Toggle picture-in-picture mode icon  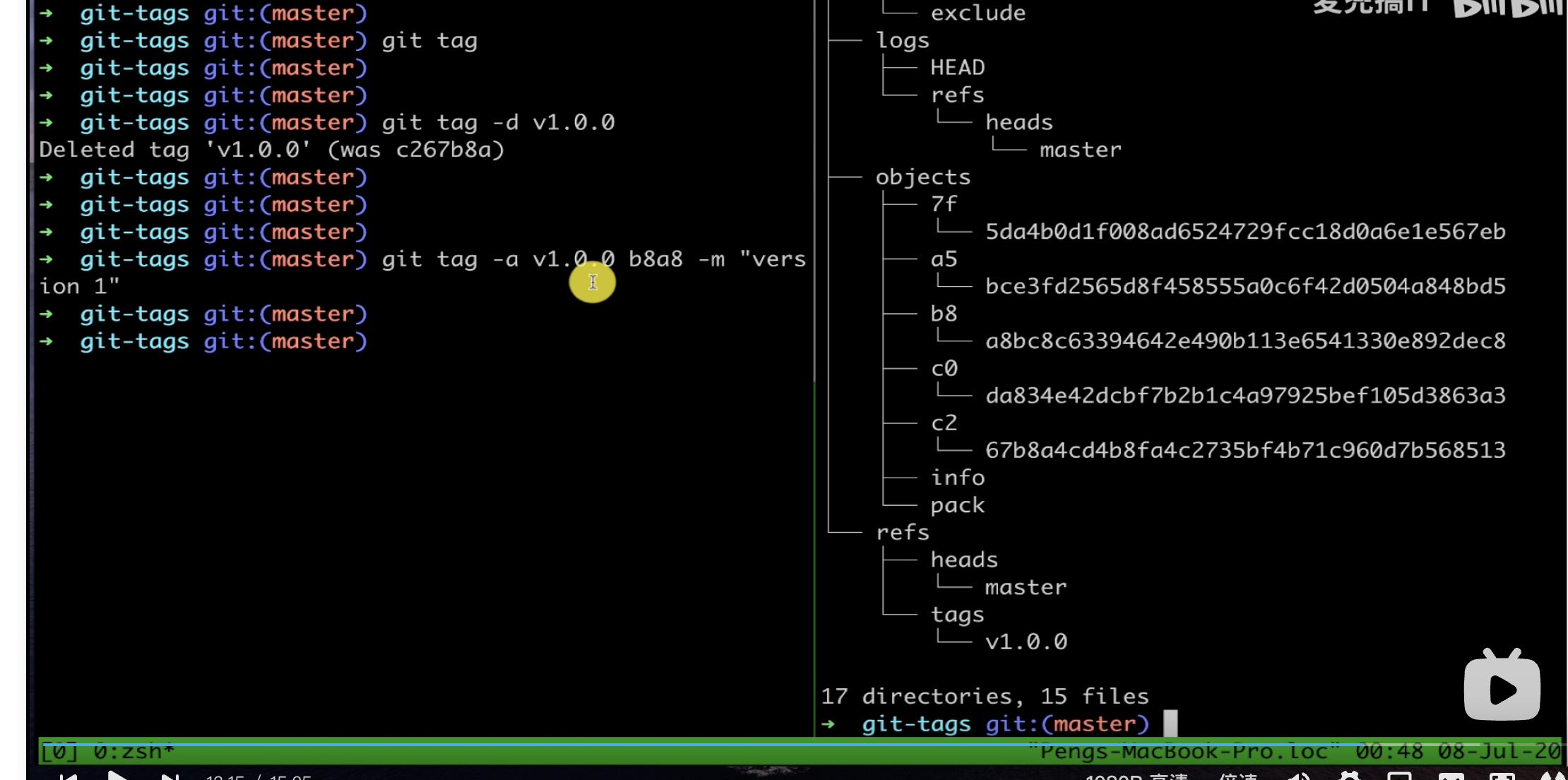(x=1399, y=776)
